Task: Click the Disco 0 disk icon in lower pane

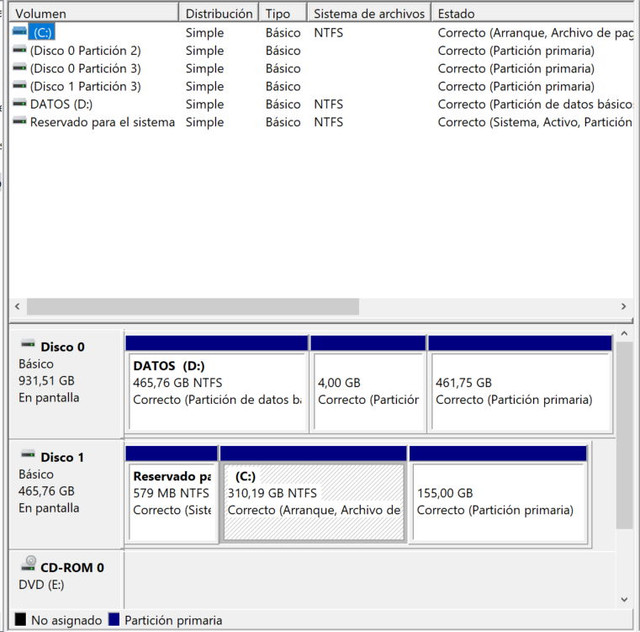Action: pos(28,344)
